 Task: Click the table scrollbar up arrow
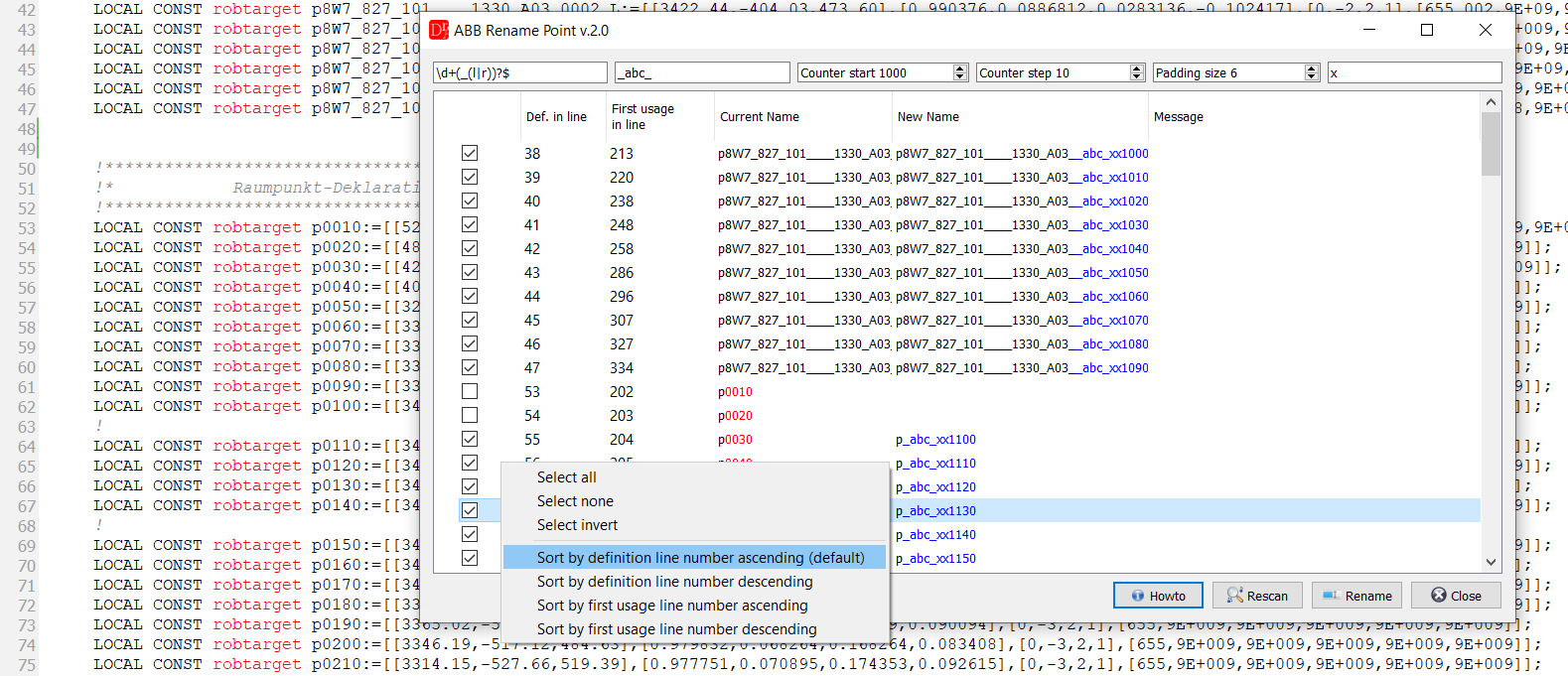pyautogui.click(x=1491, y=101)
